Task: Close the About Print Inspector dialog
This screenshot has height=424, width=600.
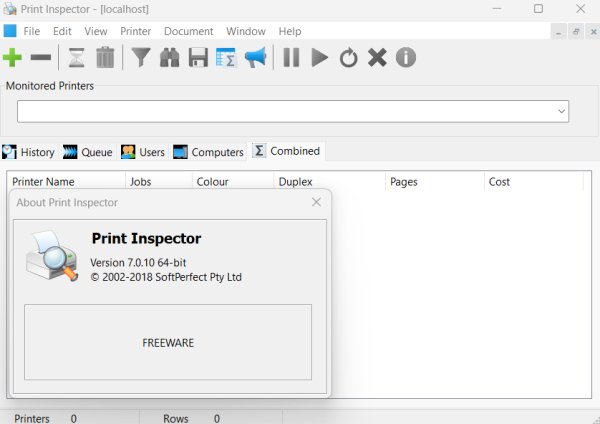Action: (x=316, y=202)
